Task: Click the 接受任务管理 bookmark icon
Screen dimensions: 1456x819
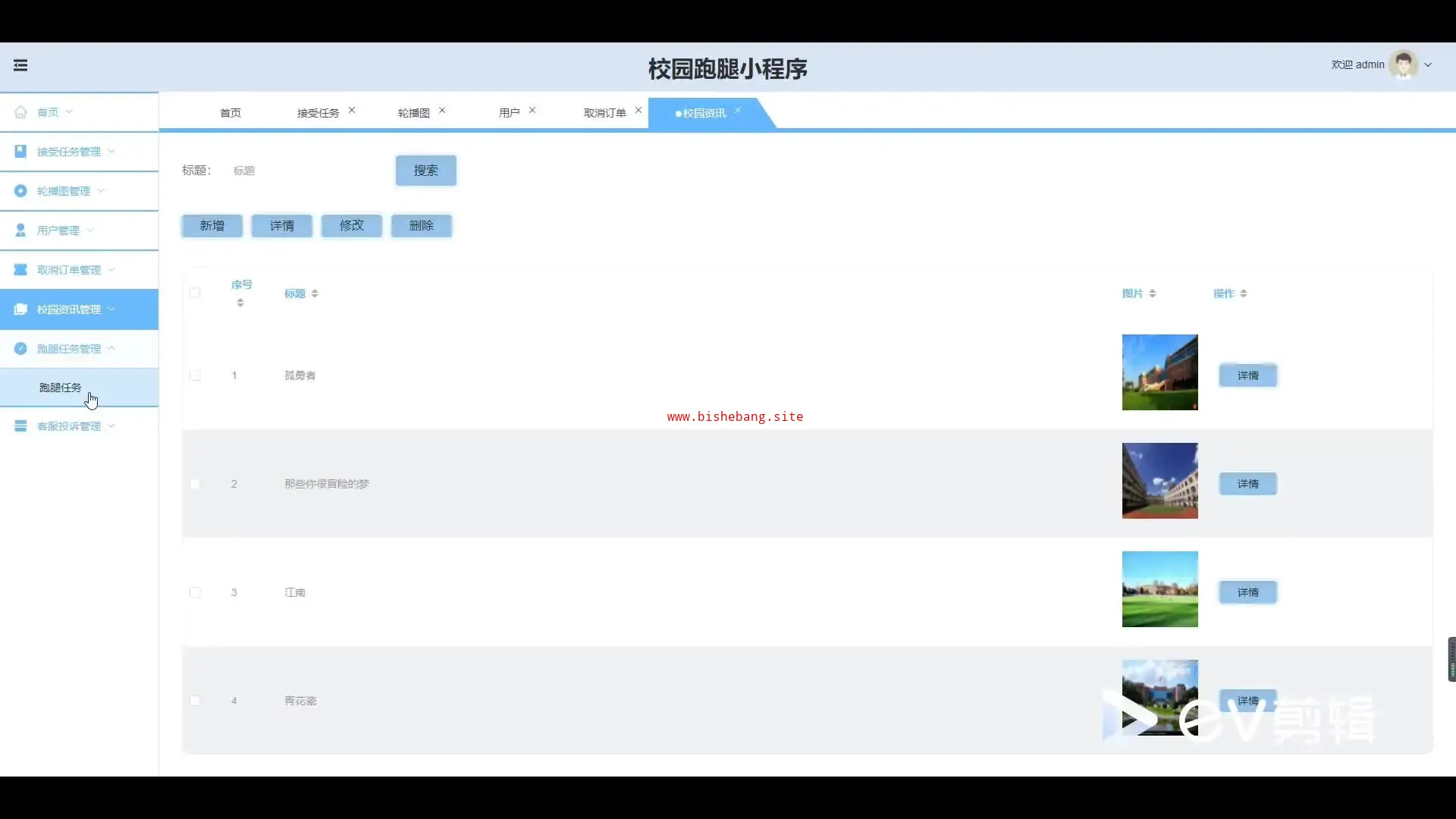Action: pyautogui.click(x=20, y=152)
